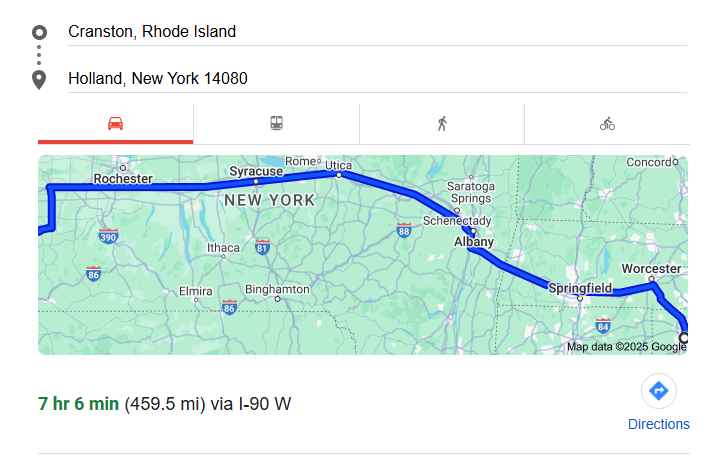This screenshot has width=718, height=472.
Task: Click the blue Directions arrow icon
Action: click(x=658, y=390)
